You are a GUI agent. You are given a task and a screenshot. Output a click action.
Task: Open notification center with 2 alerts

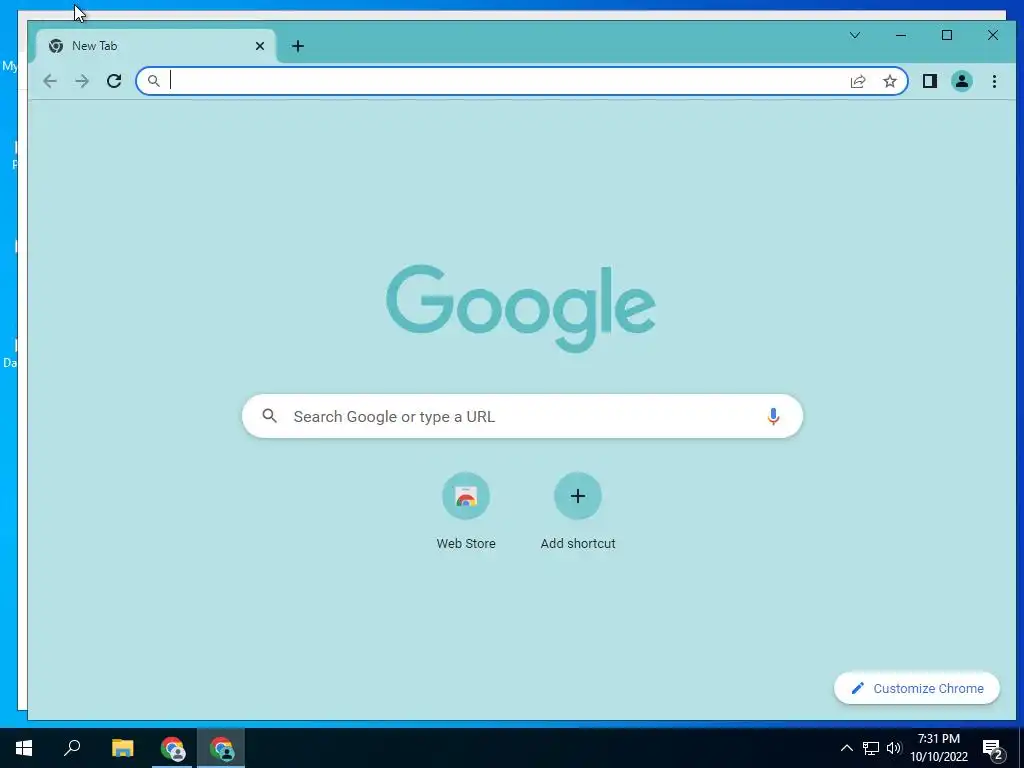pos(992,750)
